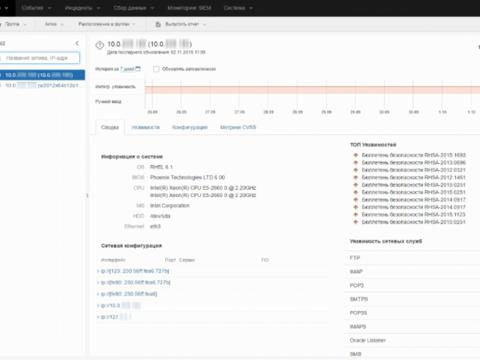Select the unhighlighted 10.0 asset row
The height and width of the screenshot is (360, 480).
[42, 85]
